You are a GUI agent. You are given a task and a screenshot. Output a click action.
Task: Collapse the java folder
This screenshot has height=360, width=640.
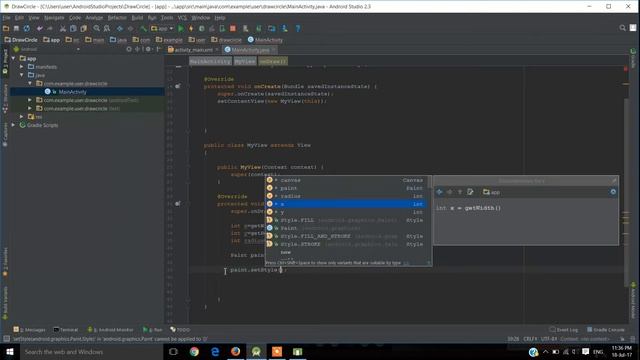pyautogui.click(x=22, y=75)
